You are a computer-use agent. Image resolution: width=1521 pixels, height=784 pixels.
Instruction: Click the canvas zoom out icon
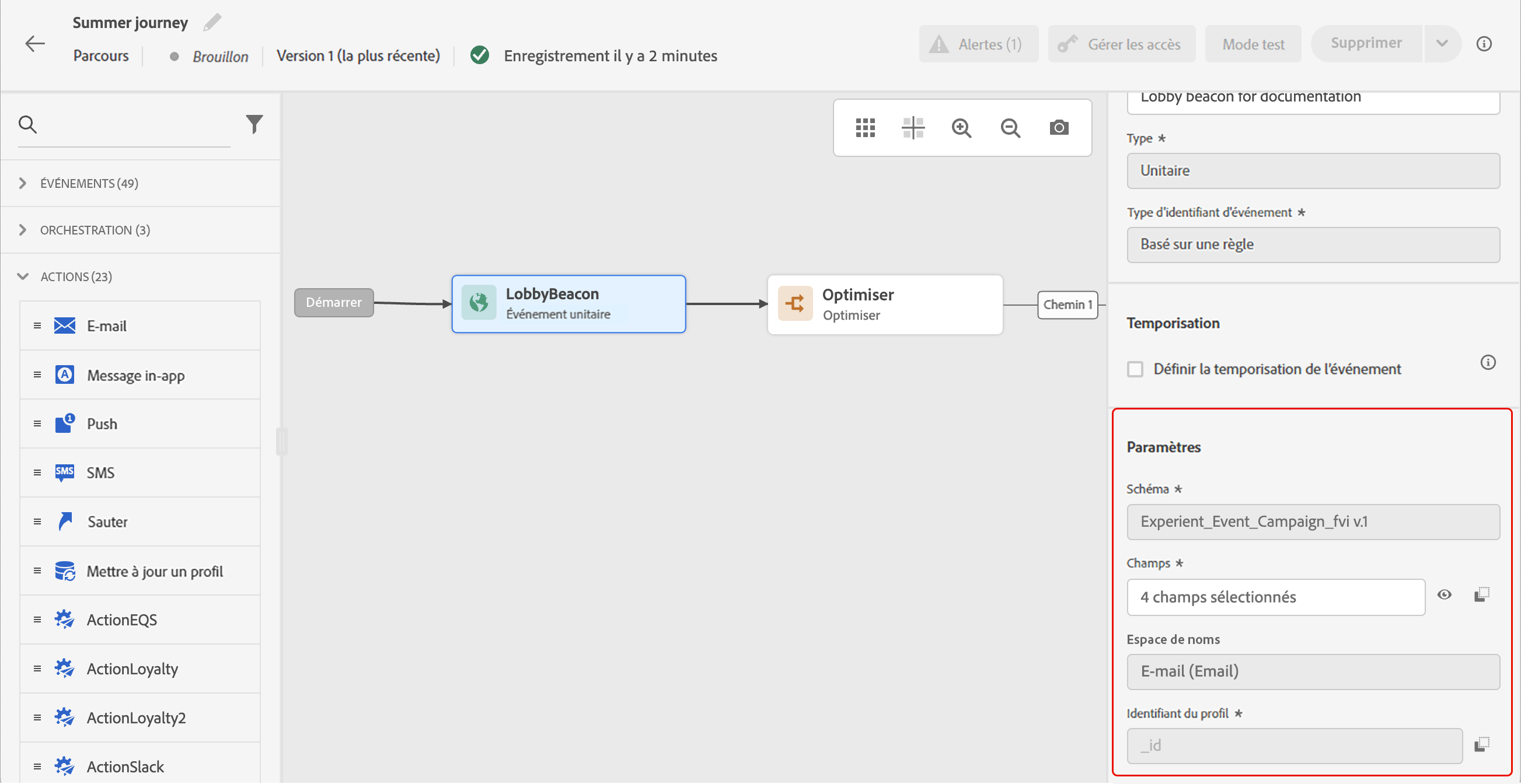coord(1010,128)
